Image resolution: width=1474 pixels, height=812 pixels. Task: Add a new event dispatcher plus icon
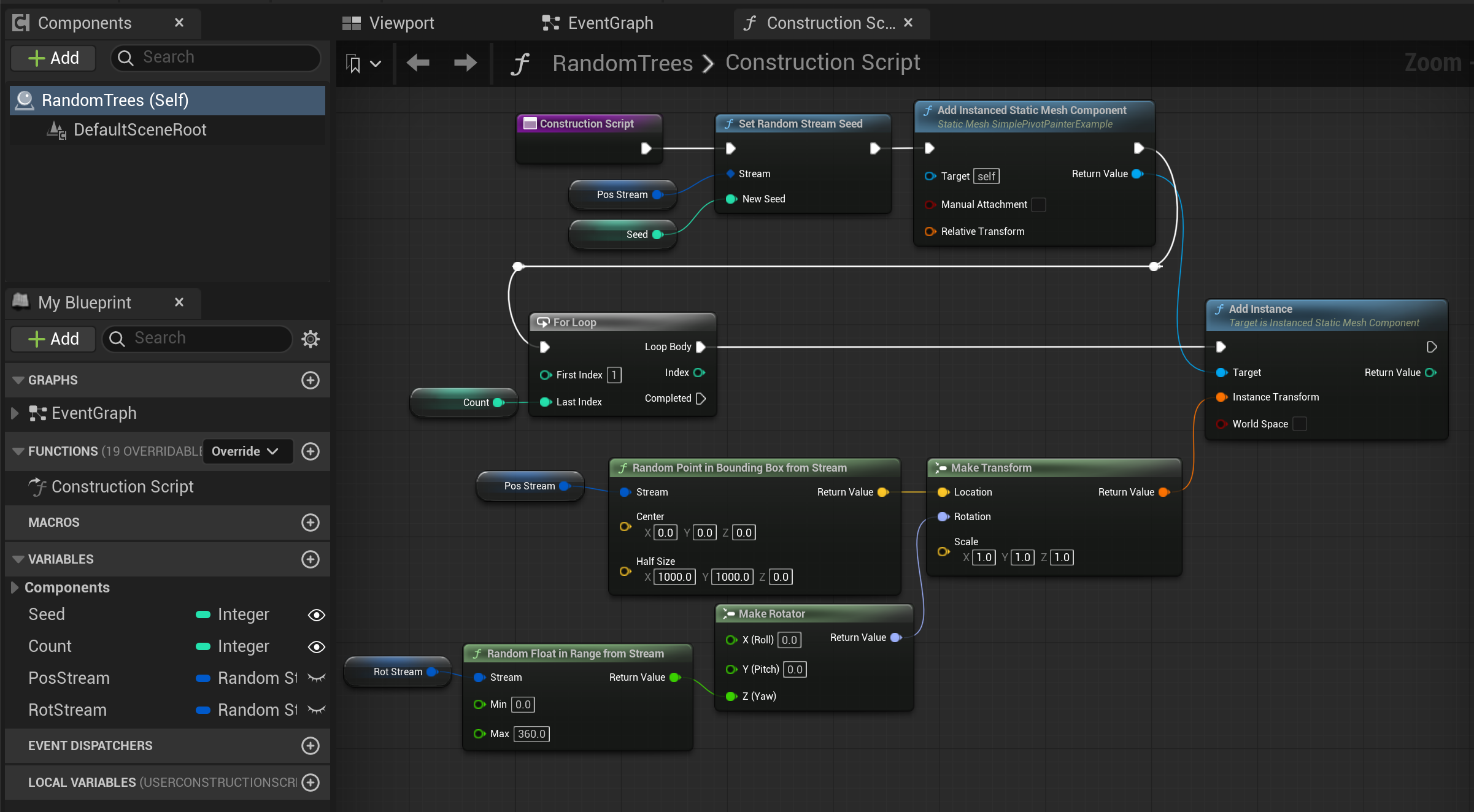(311, 746)
